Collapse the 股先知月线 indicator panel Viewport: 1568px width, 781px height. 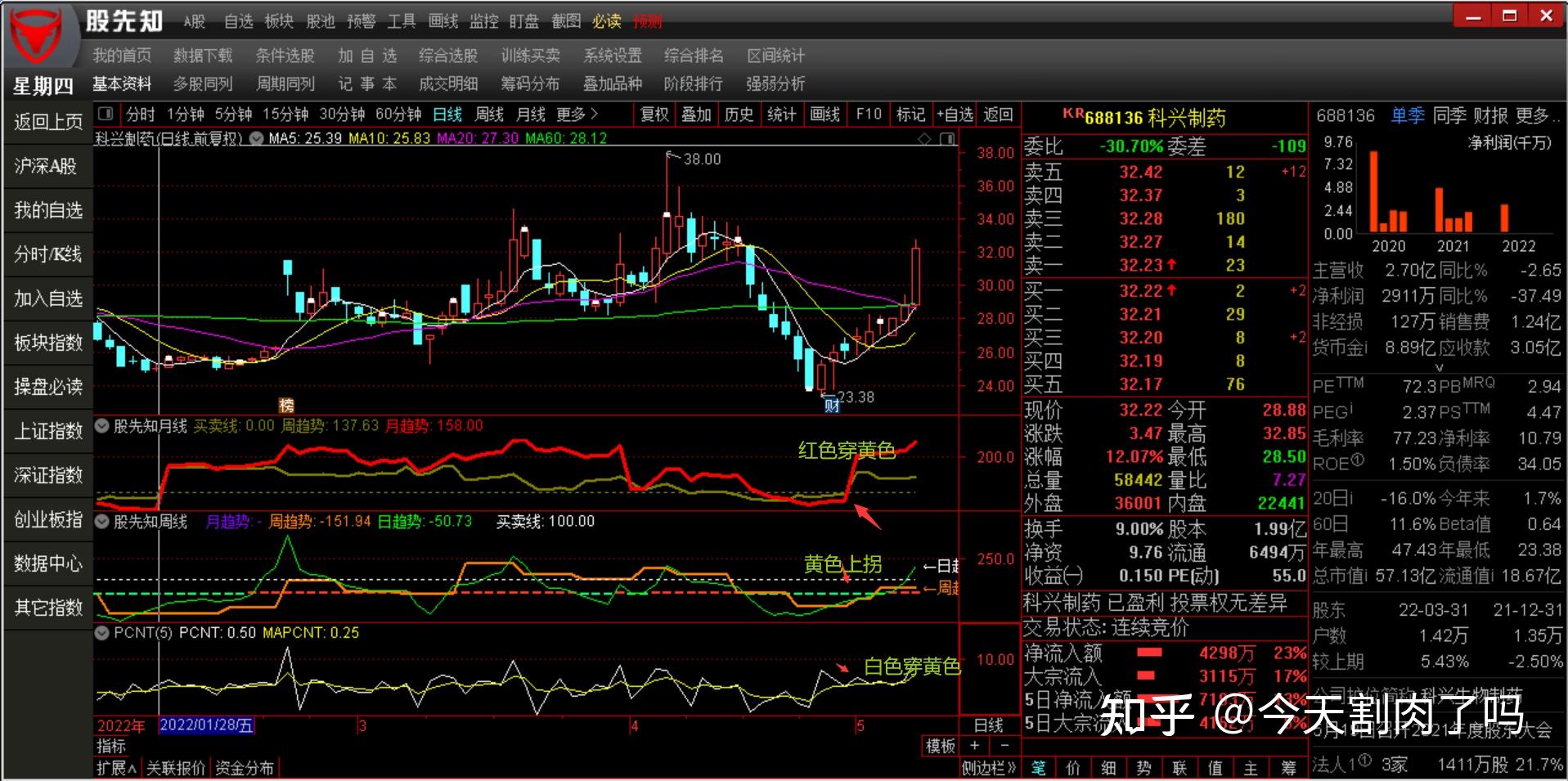pos(101,424)
